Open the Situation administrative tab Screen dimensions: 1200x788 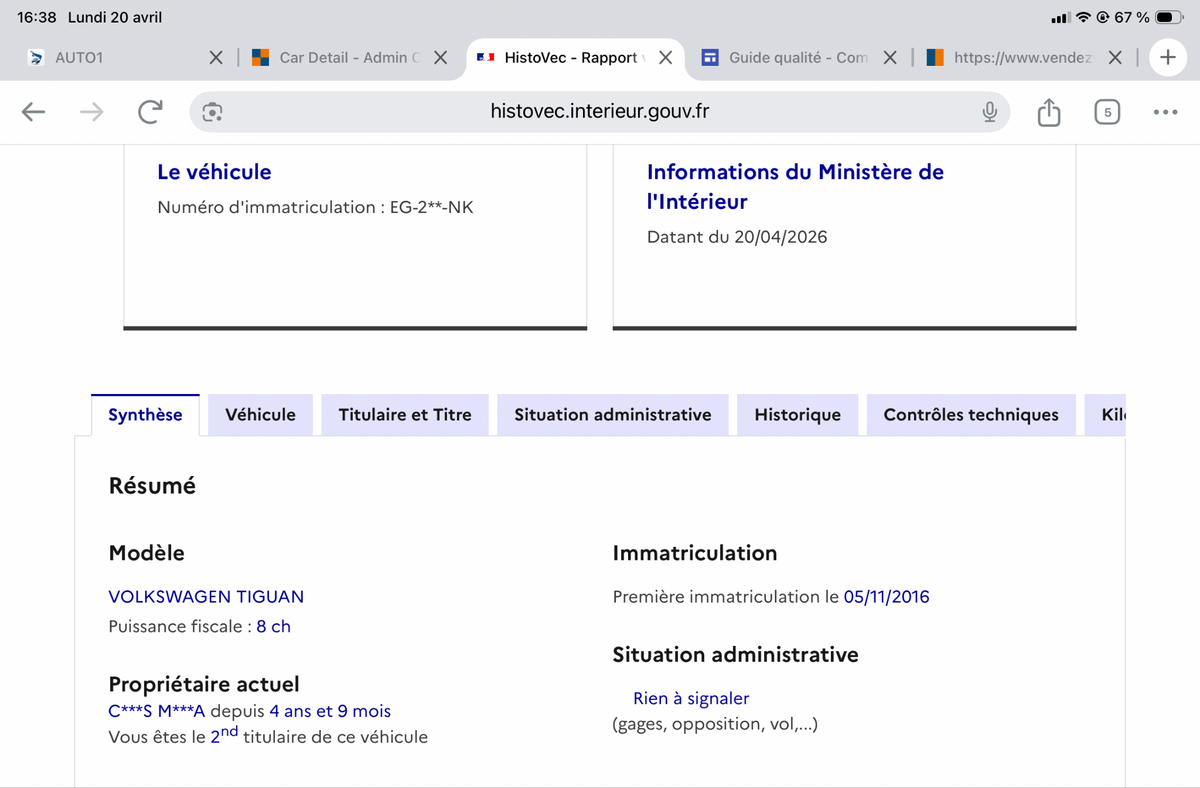(x=613, y=415)
